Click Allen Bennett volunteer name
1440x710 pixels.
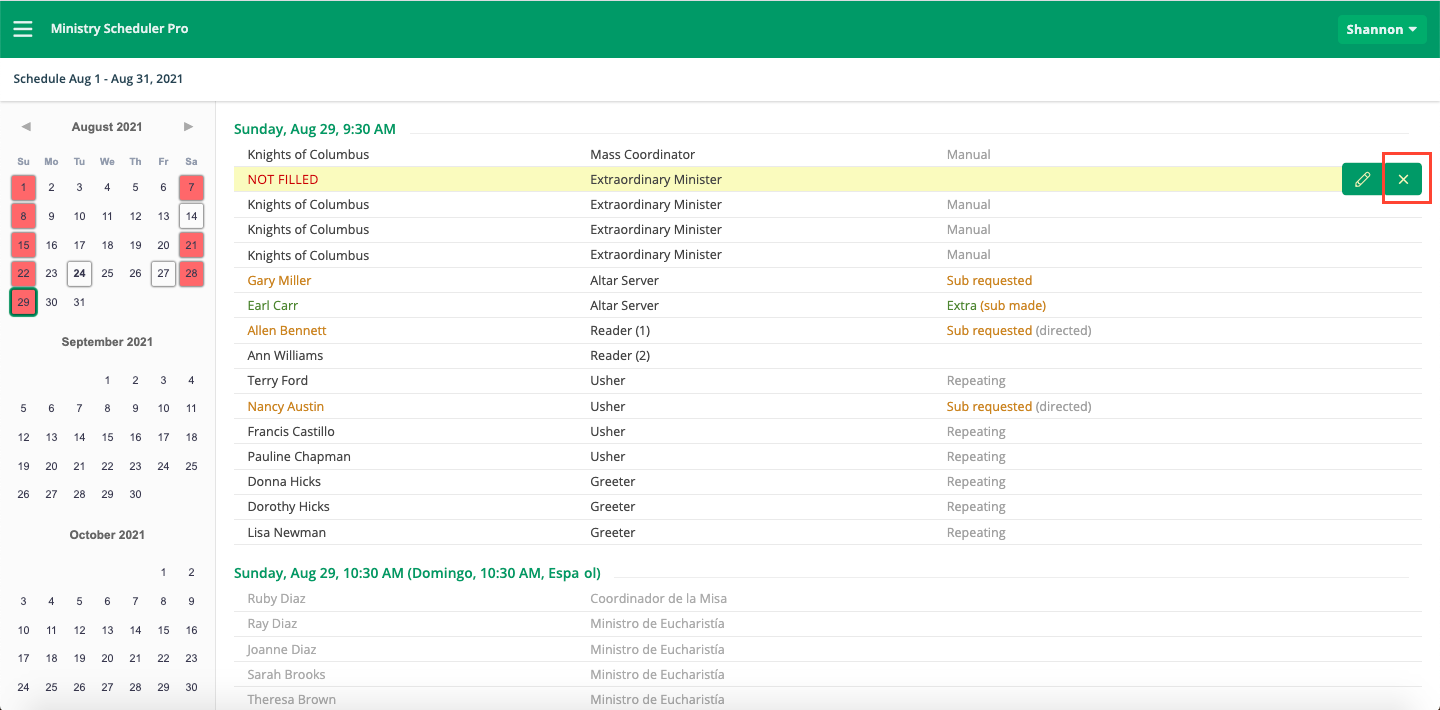(287, 330)
